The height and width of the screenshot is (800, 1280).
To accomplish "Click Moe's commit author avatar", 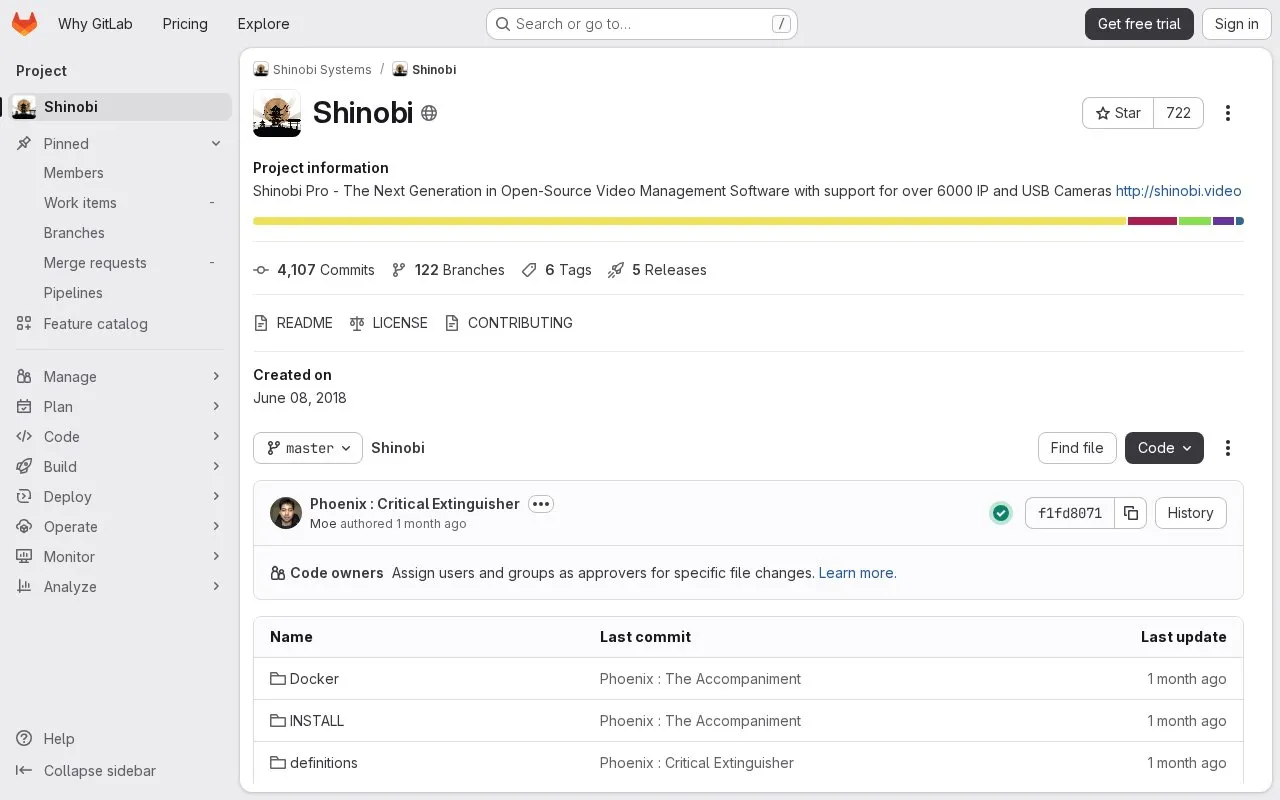I will (x=286, y=513).
